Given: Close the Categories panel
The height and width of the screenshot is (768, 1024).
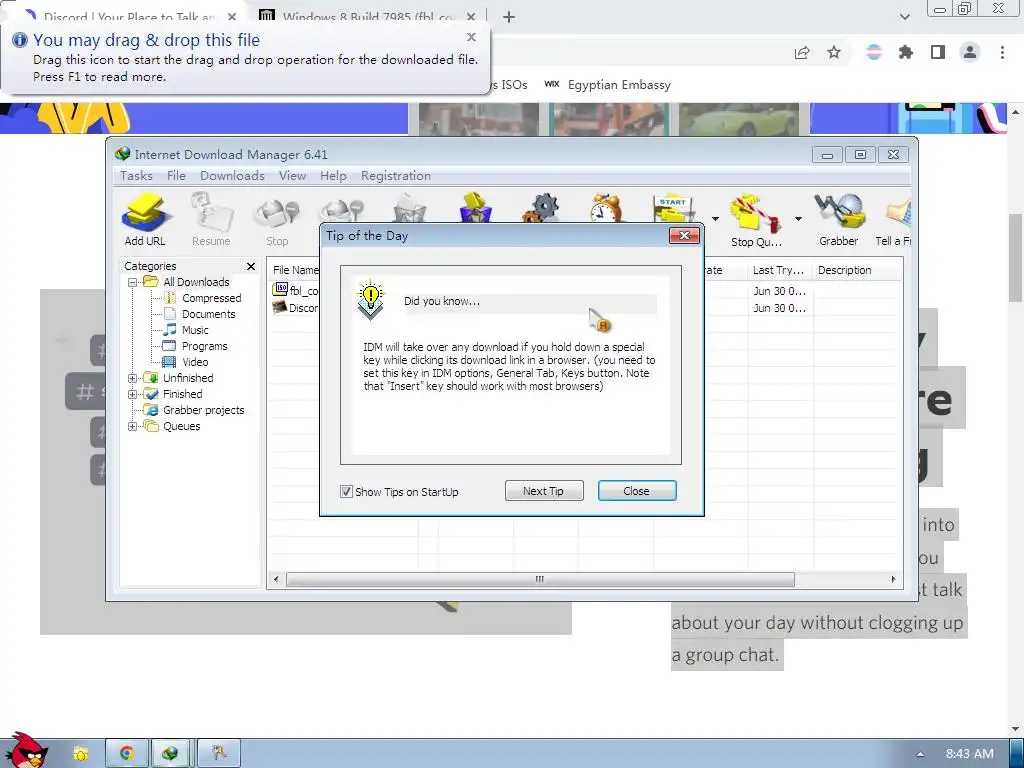Looking at the screenshot, I should coord(251,266).
